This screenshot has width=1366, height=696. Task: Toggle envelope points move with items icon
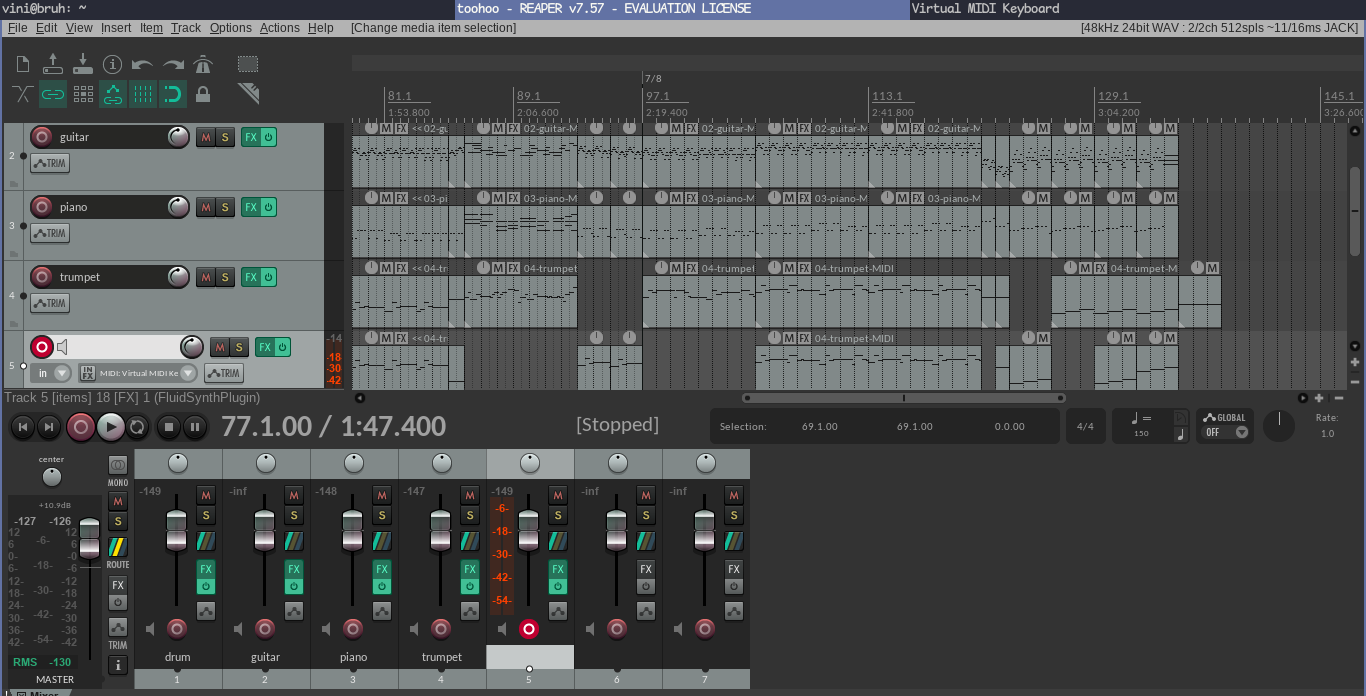pyautogui.click(x=113, y=94)
